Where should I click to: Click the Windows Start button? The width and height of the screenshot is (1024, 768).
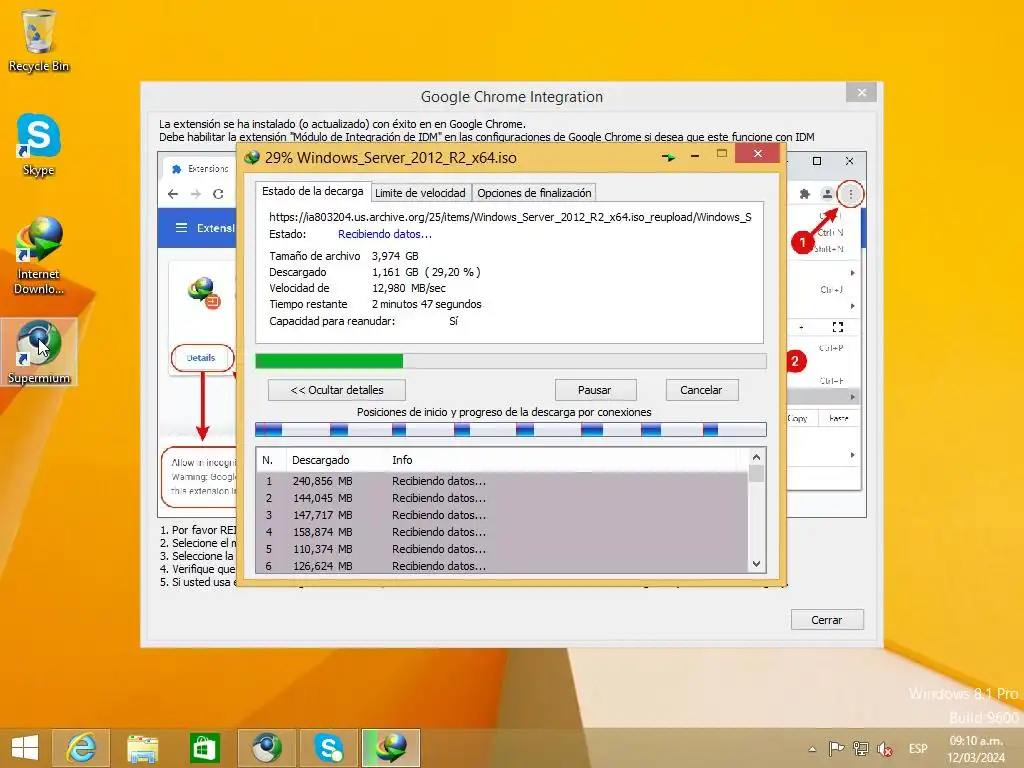click(25, 748)
